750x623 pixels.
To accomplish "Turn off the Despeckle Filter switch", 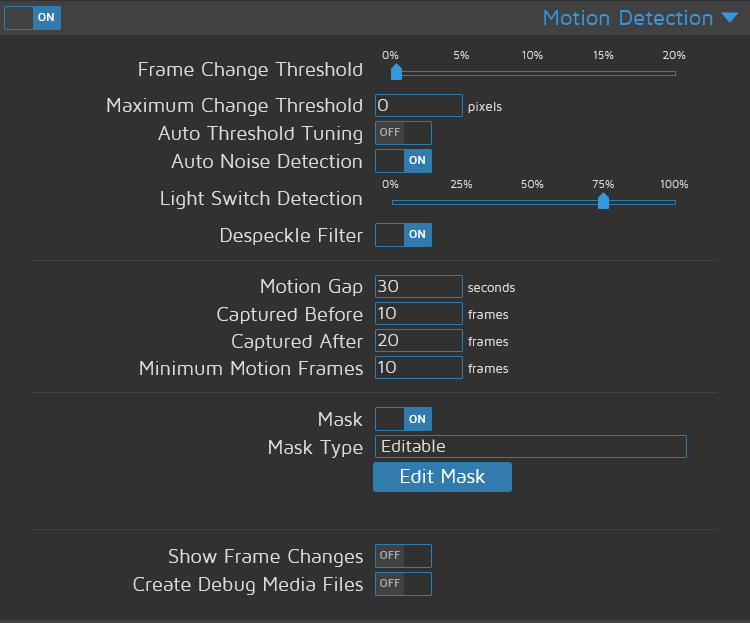I will click(403, 235).
